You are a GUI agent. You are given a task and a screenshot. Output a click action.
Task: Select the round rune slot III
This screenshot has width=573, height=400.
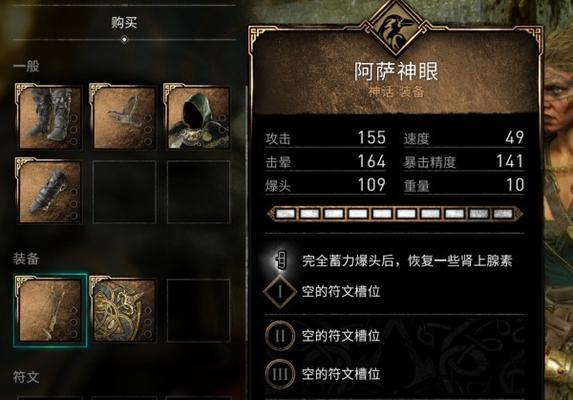pyautogui.click(x=280, y=374)
